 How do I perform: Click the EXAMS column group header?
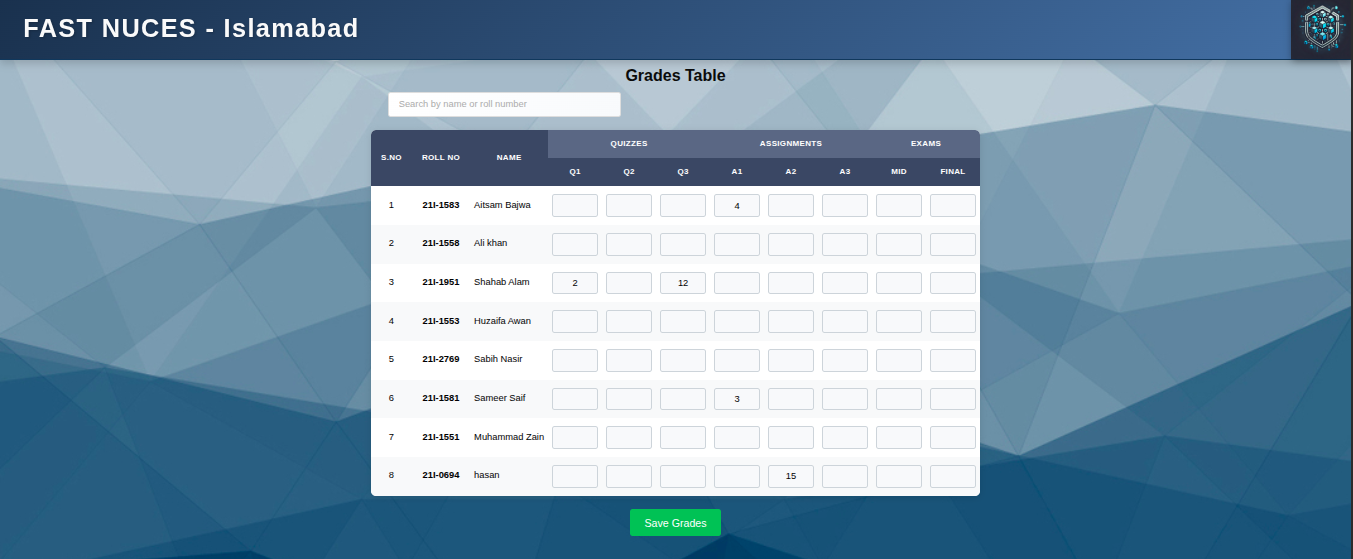coord(926,144)
